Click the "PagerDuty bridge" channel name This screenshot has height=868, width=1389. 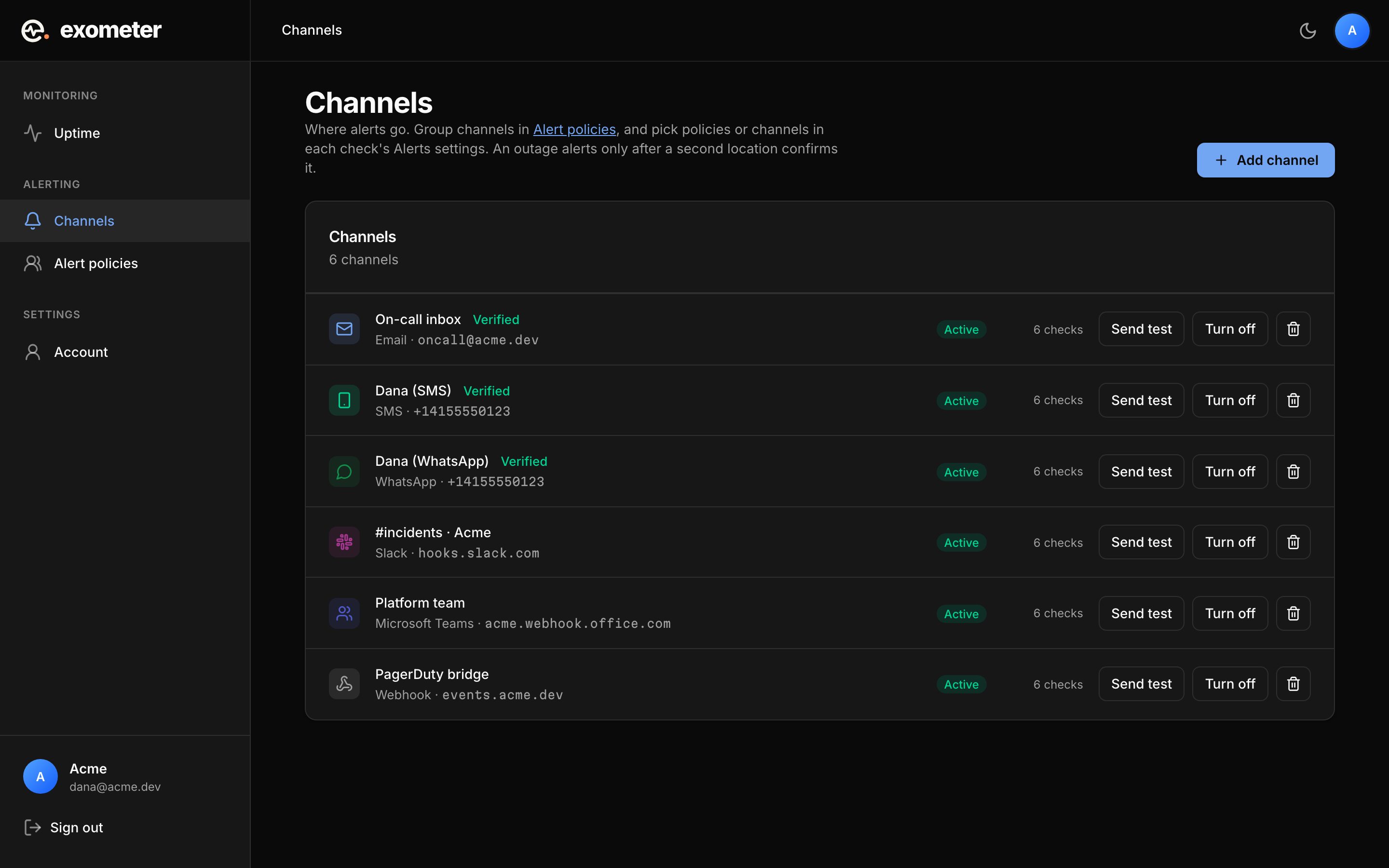click(432, 674)
